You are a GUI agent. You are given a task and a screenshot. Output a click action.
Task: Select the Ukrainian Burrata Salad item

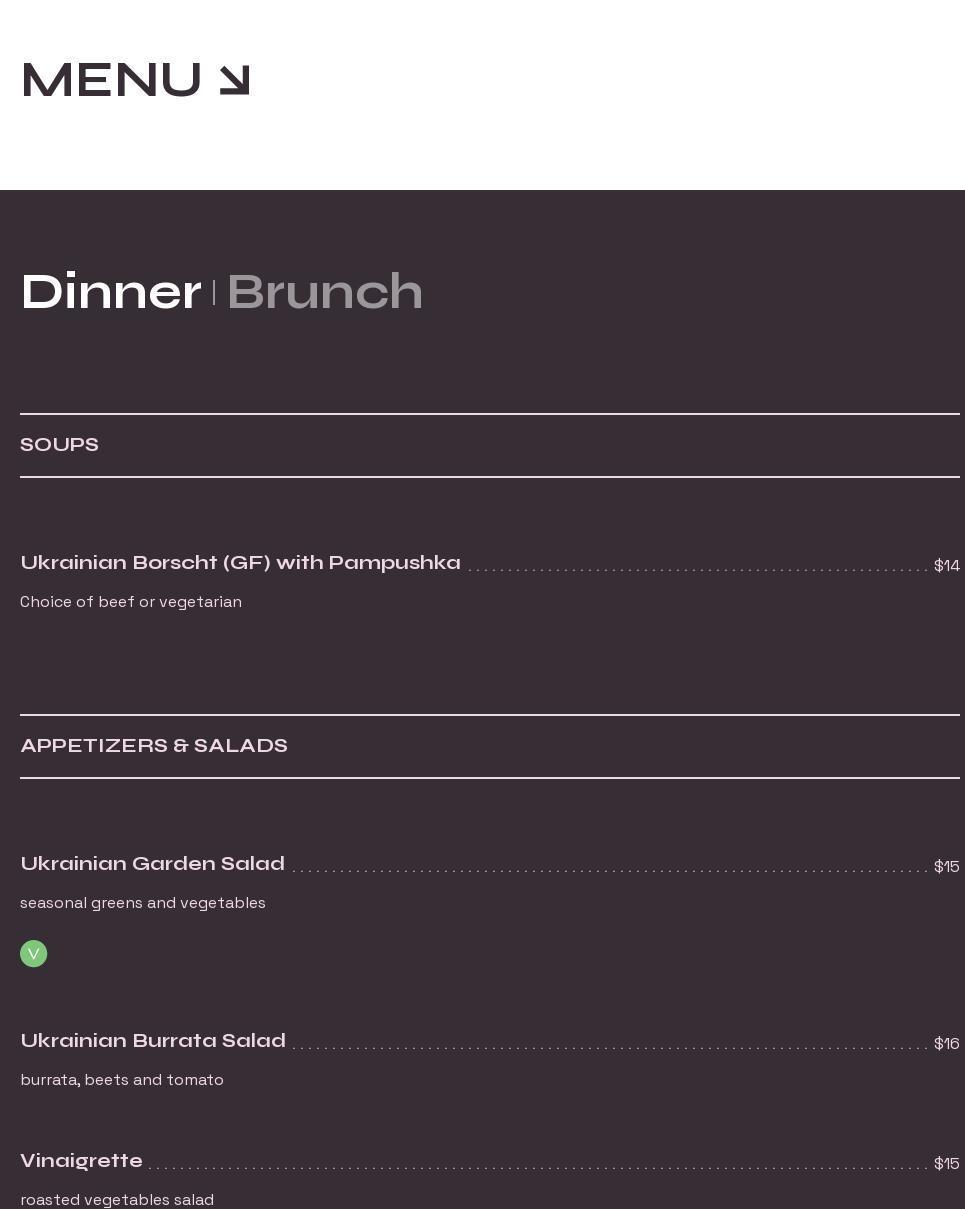coord(153,1041)
